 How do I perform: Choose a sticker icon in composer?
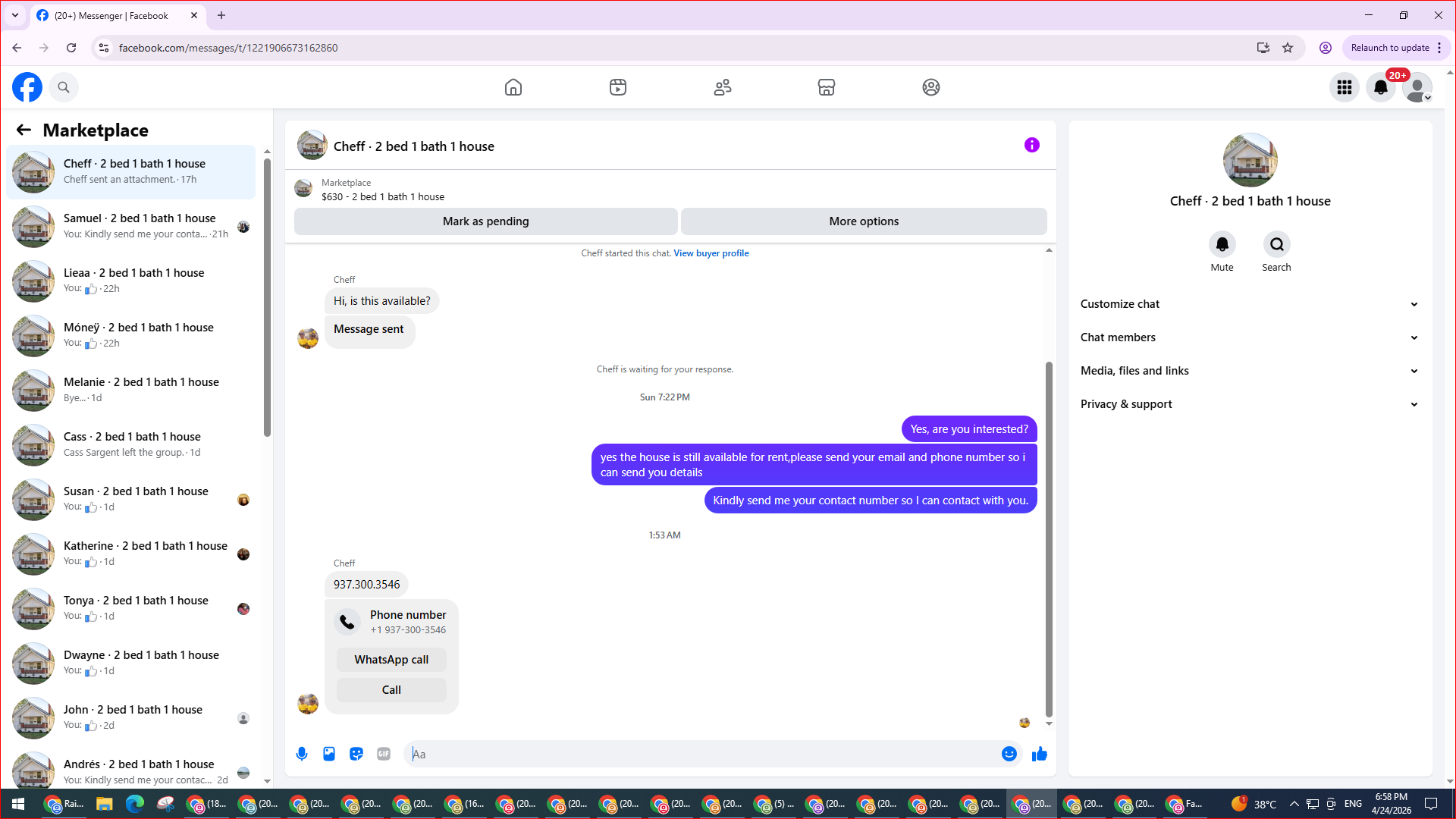(x=356, y=754)
